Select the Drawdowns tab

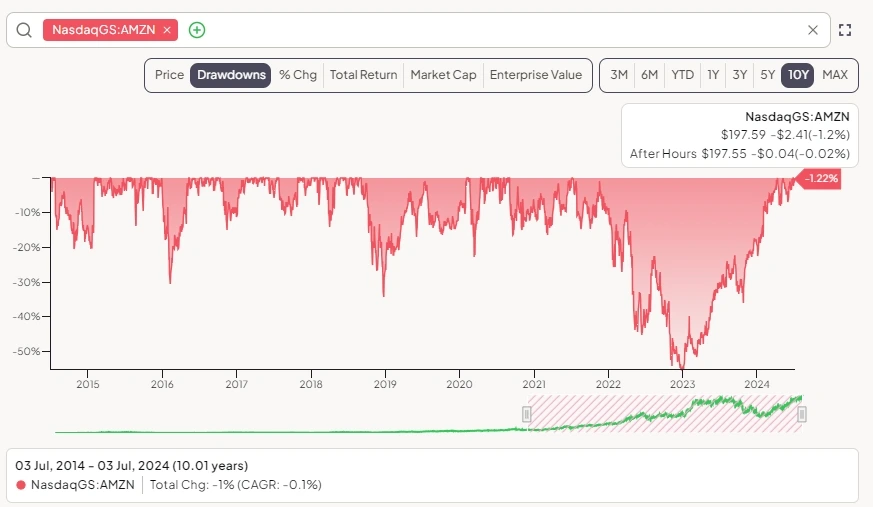(231, 75)
